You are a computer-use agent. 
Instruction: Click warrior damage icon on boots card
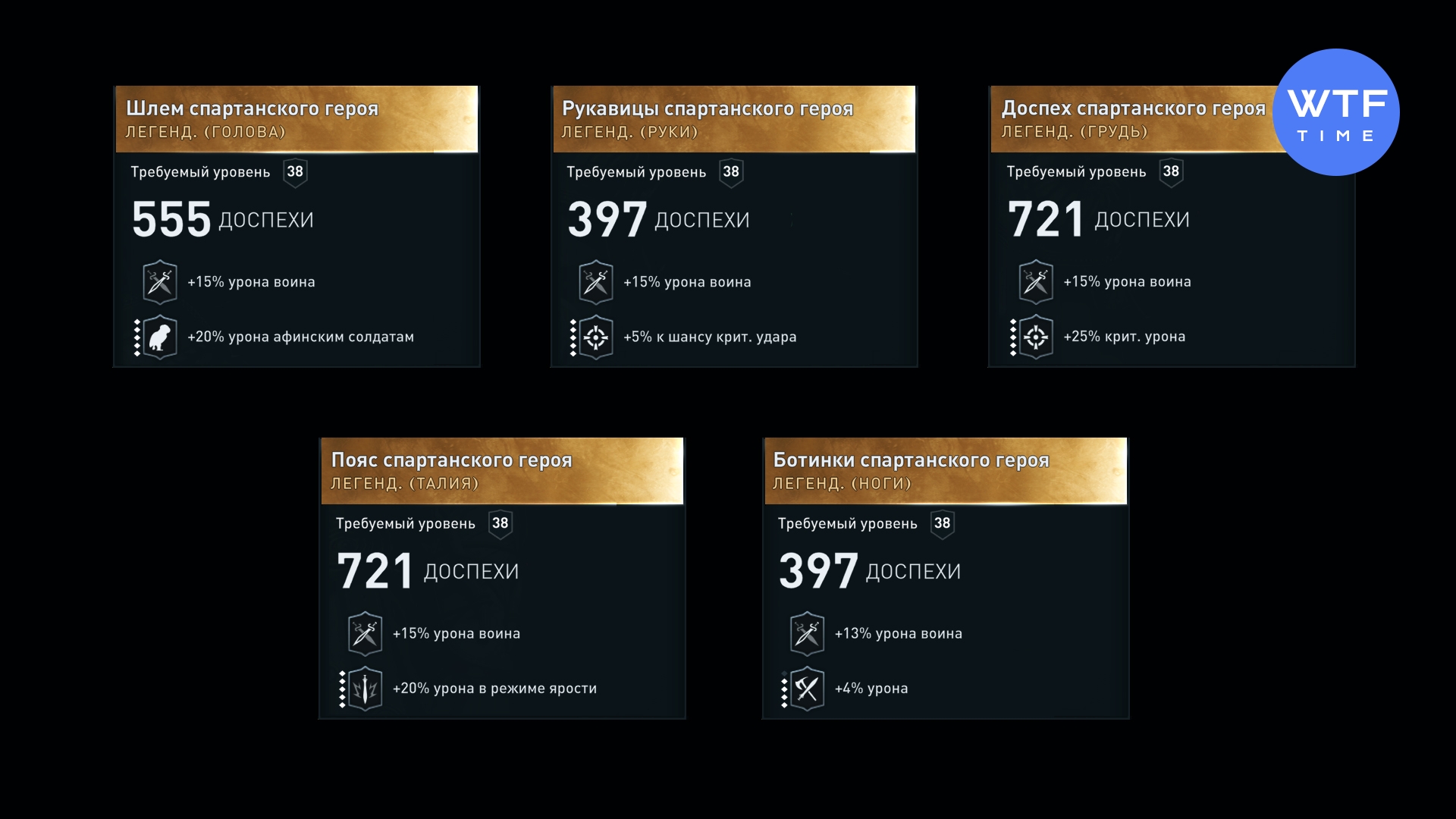pos(807,633)
